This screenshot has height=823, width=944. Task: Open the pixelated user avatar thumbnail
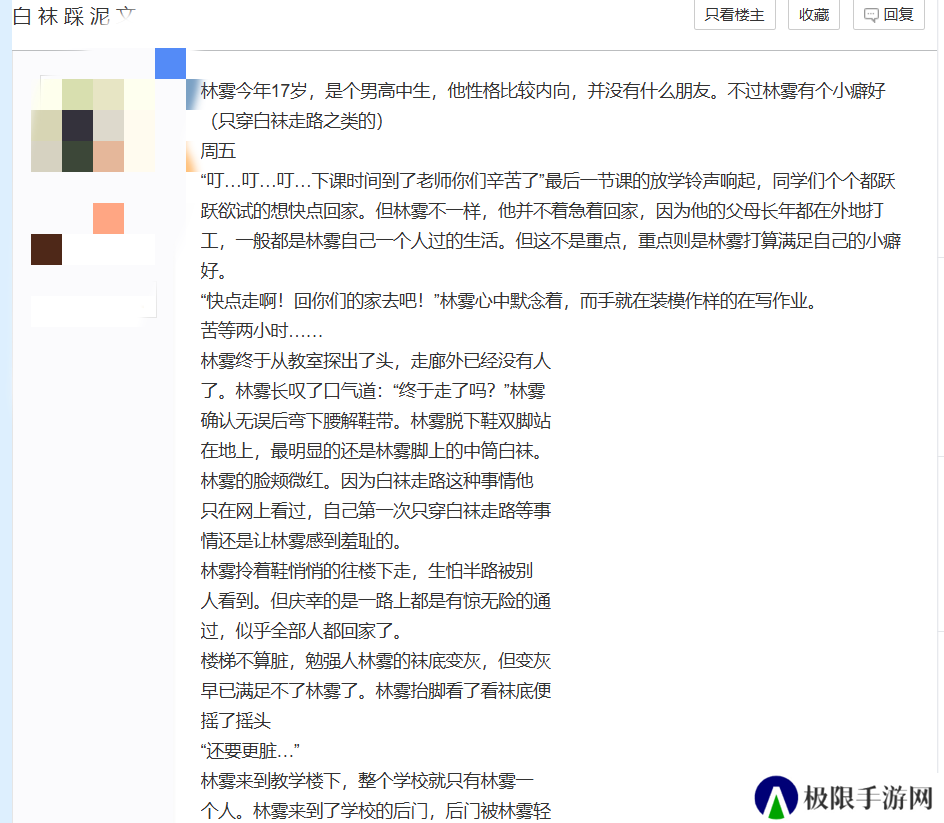[93, 125]
